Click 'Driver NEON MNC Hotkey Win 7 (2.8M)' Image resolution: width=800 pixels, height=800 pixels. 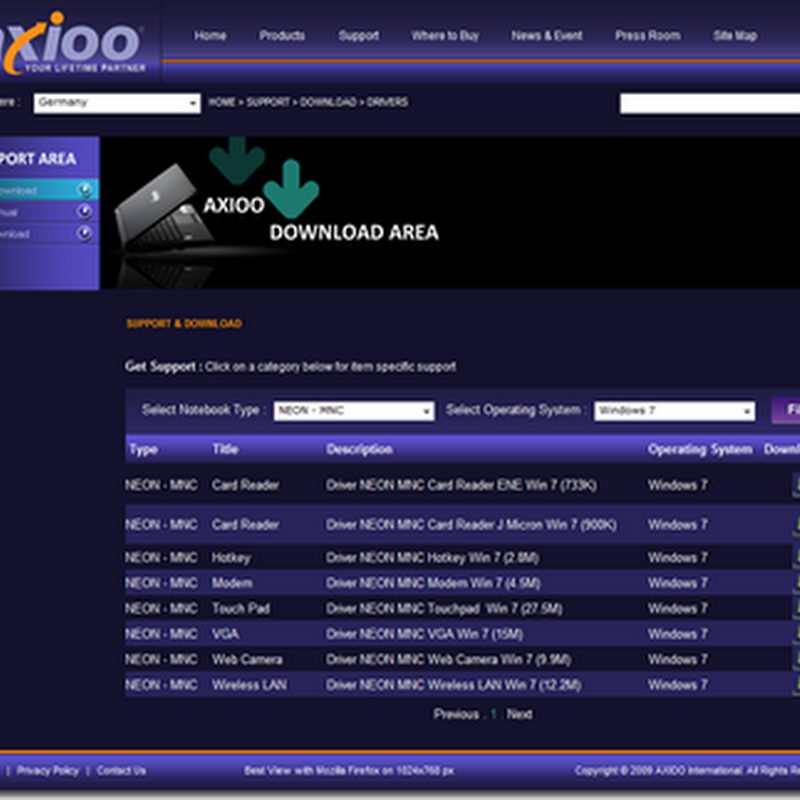[x=433, y=558]
